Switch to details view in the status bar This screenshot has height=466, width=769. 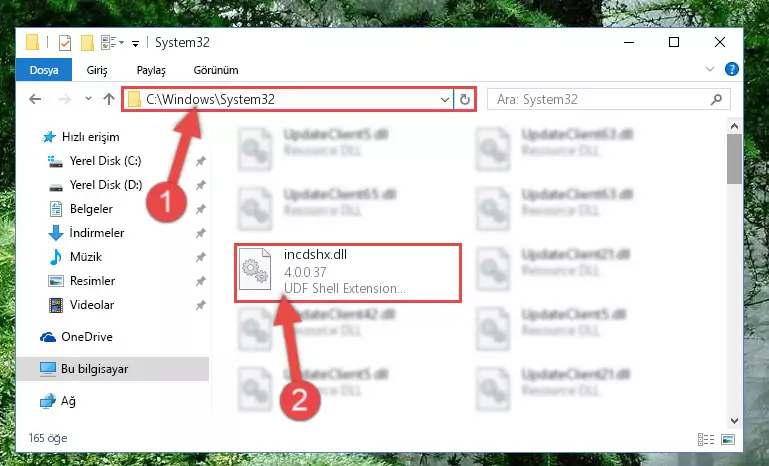coord(706,439)
